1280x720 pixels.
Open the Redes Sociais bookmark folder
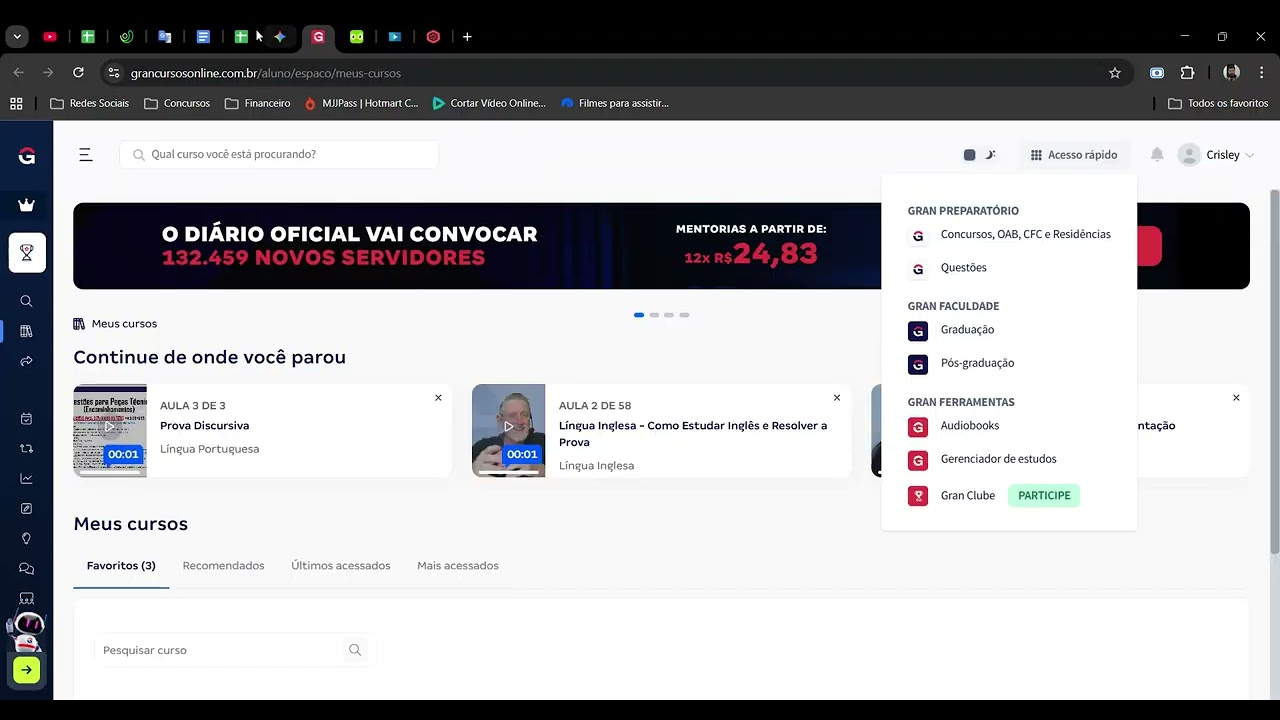click(89, 103)
